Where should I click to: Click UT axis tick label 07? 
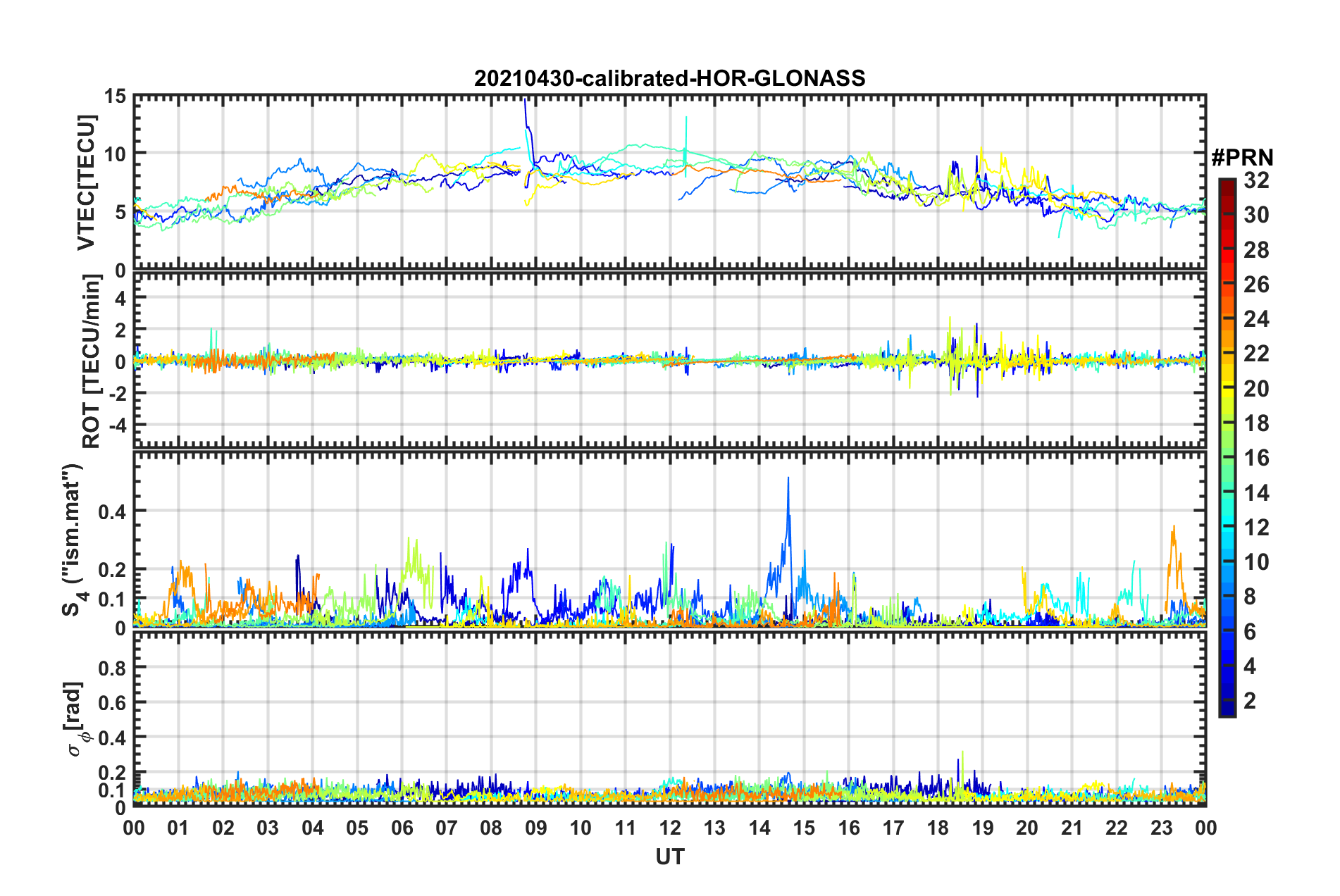pos(447,828)
